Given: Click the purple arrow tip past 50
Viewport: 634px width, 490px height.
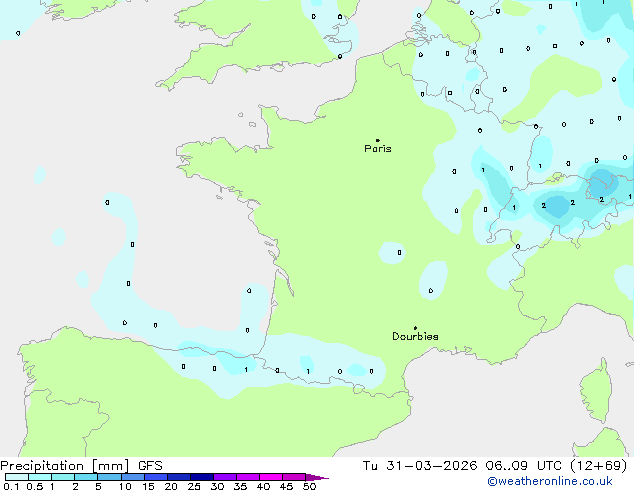Looking at the screenshot, I should click(x=317, y=478).
